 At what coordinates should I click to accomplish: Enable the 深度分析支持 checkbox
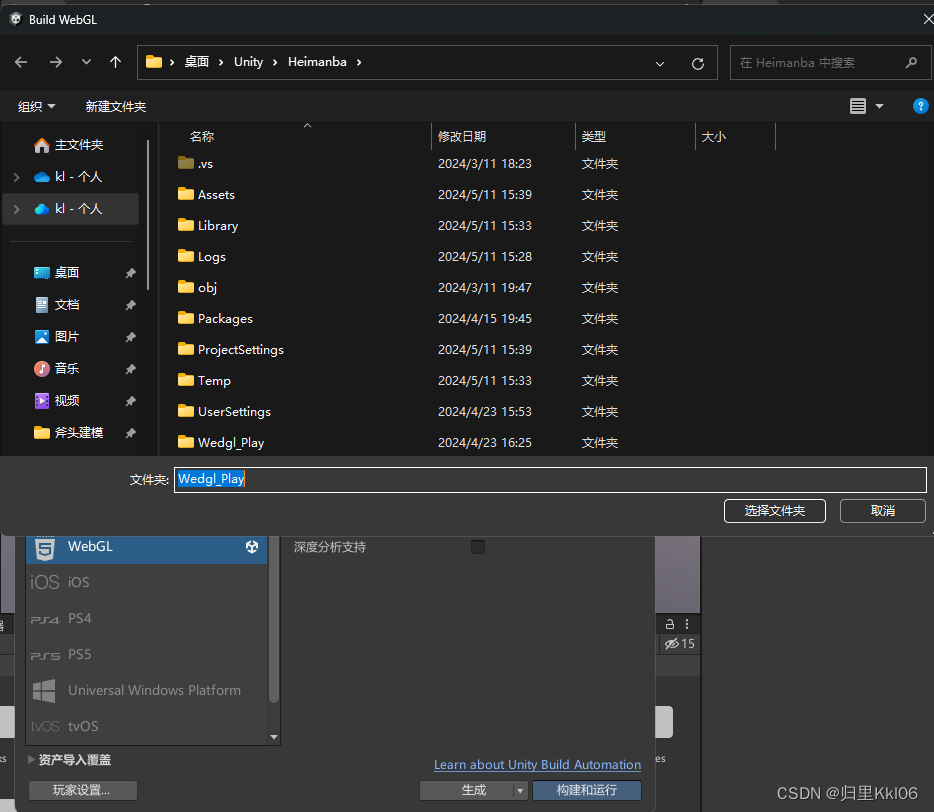[x=477, y=546]
